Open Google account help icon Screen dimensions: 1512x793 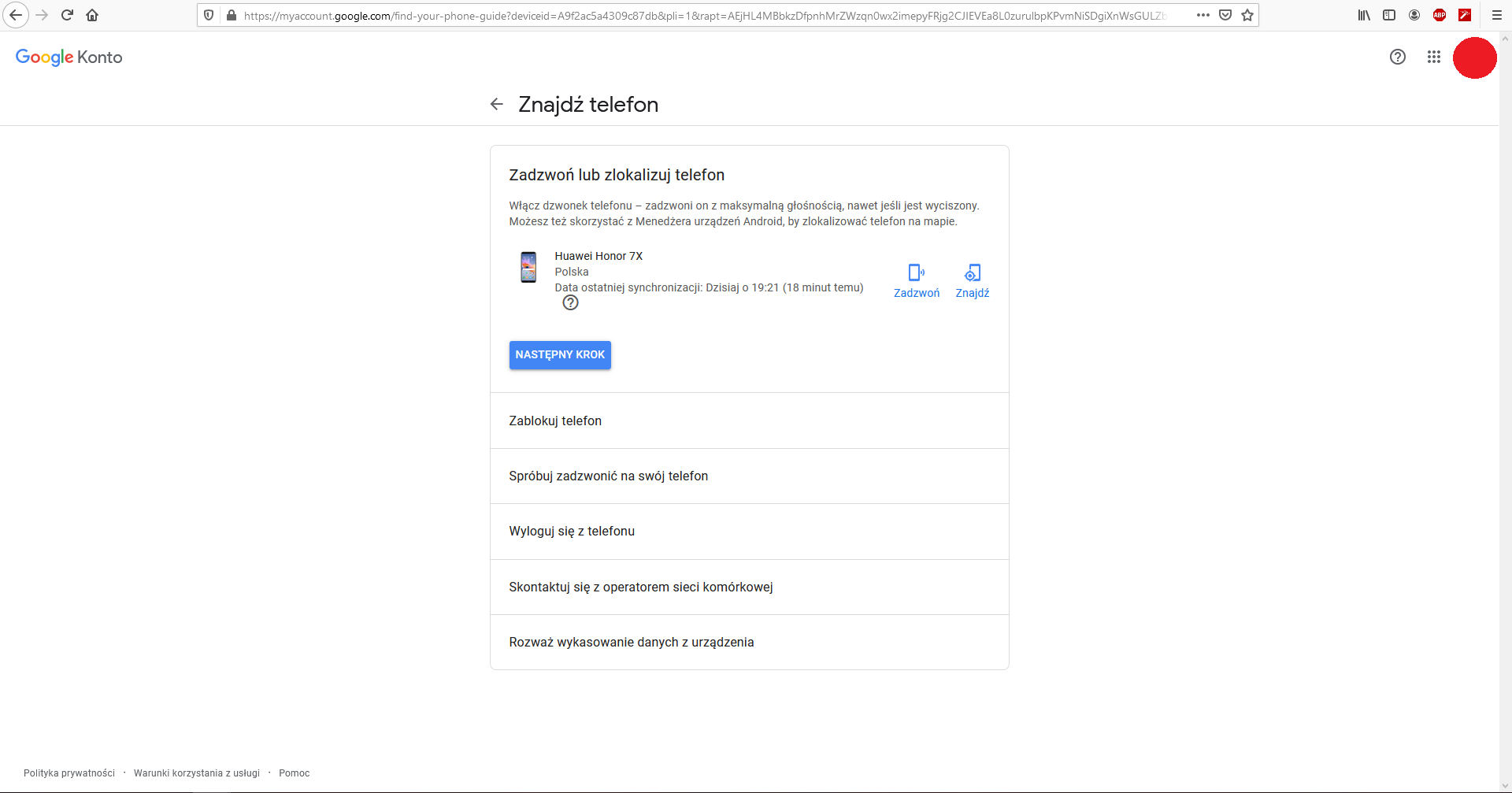click(x=1397, y=57)
